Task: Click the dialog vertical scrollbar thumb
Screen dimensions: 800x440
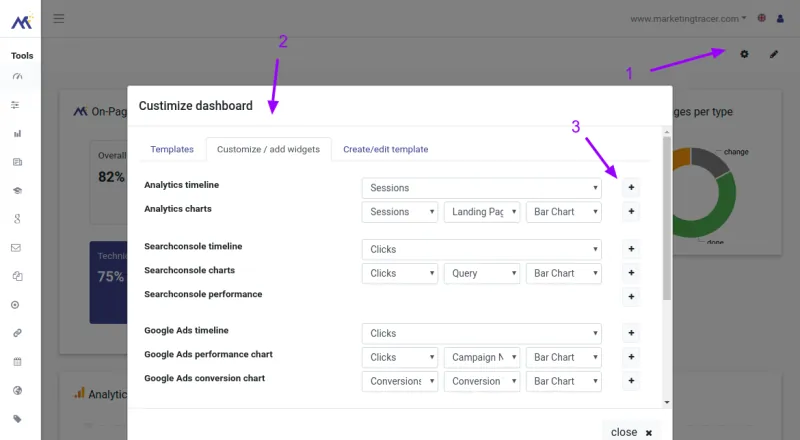Action: click(x=667, y=218)
